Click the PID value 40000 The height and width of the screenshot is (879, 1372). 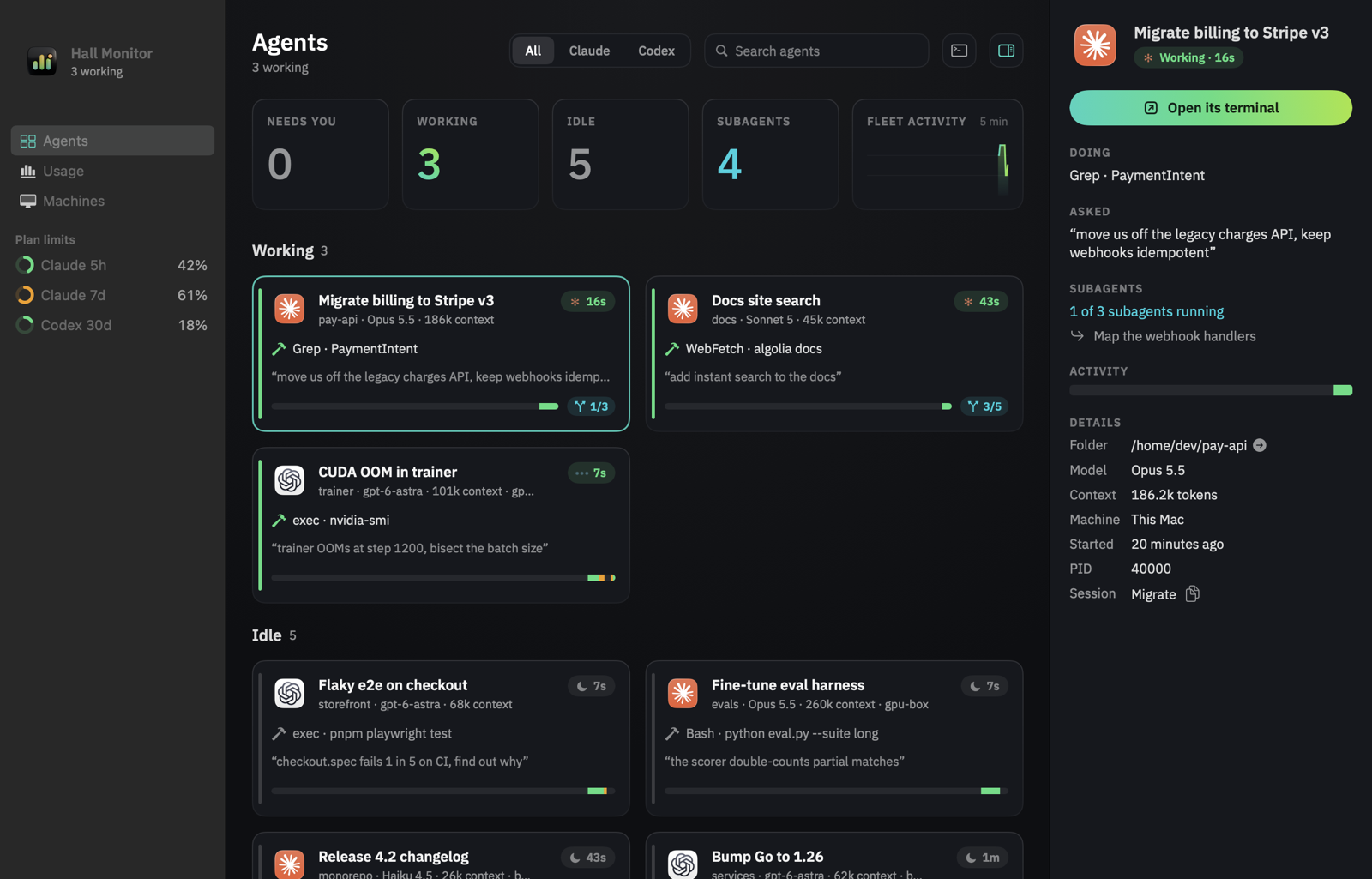(1151, 569)
